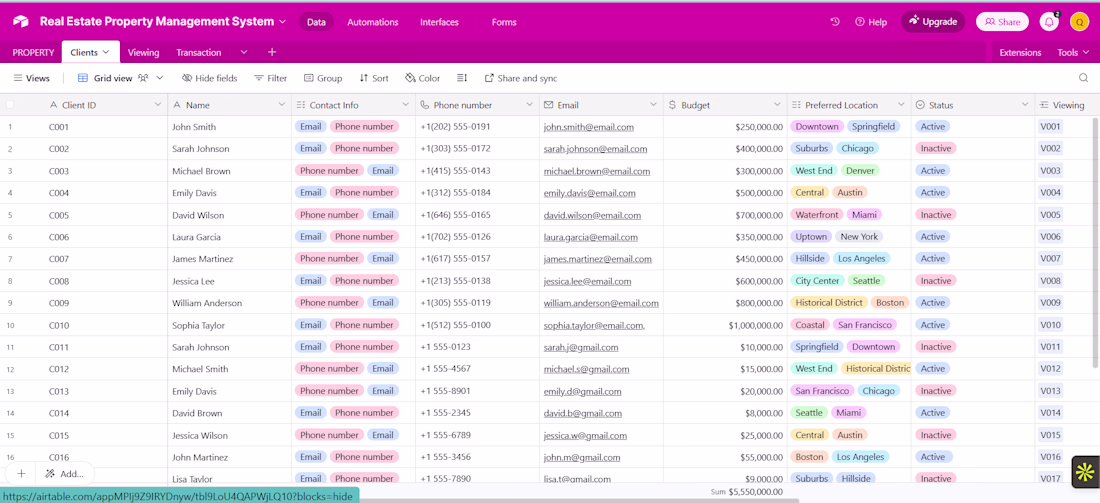Select the Client ID cell C009
The height and width of the screenshot is (503, 1100).
click(x=105, y=303)
